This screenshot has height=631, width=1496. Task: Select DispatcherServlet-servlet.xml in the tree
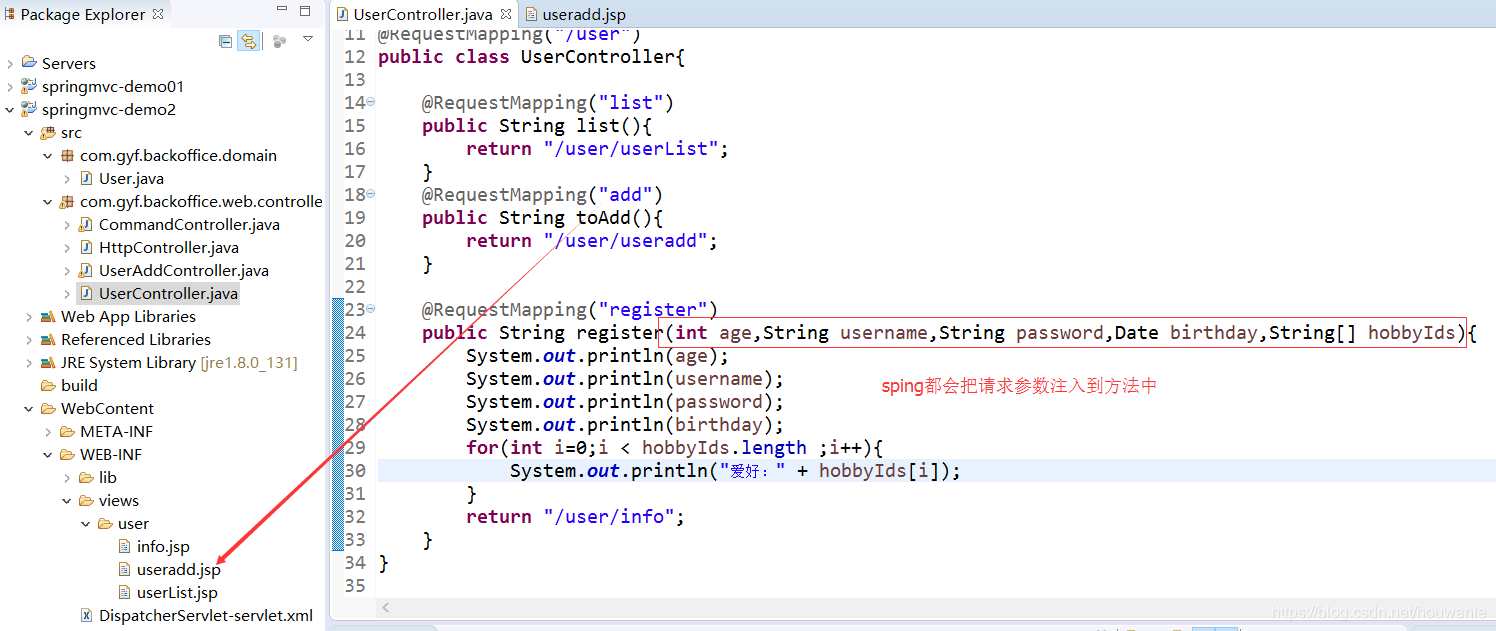(205, 615)
